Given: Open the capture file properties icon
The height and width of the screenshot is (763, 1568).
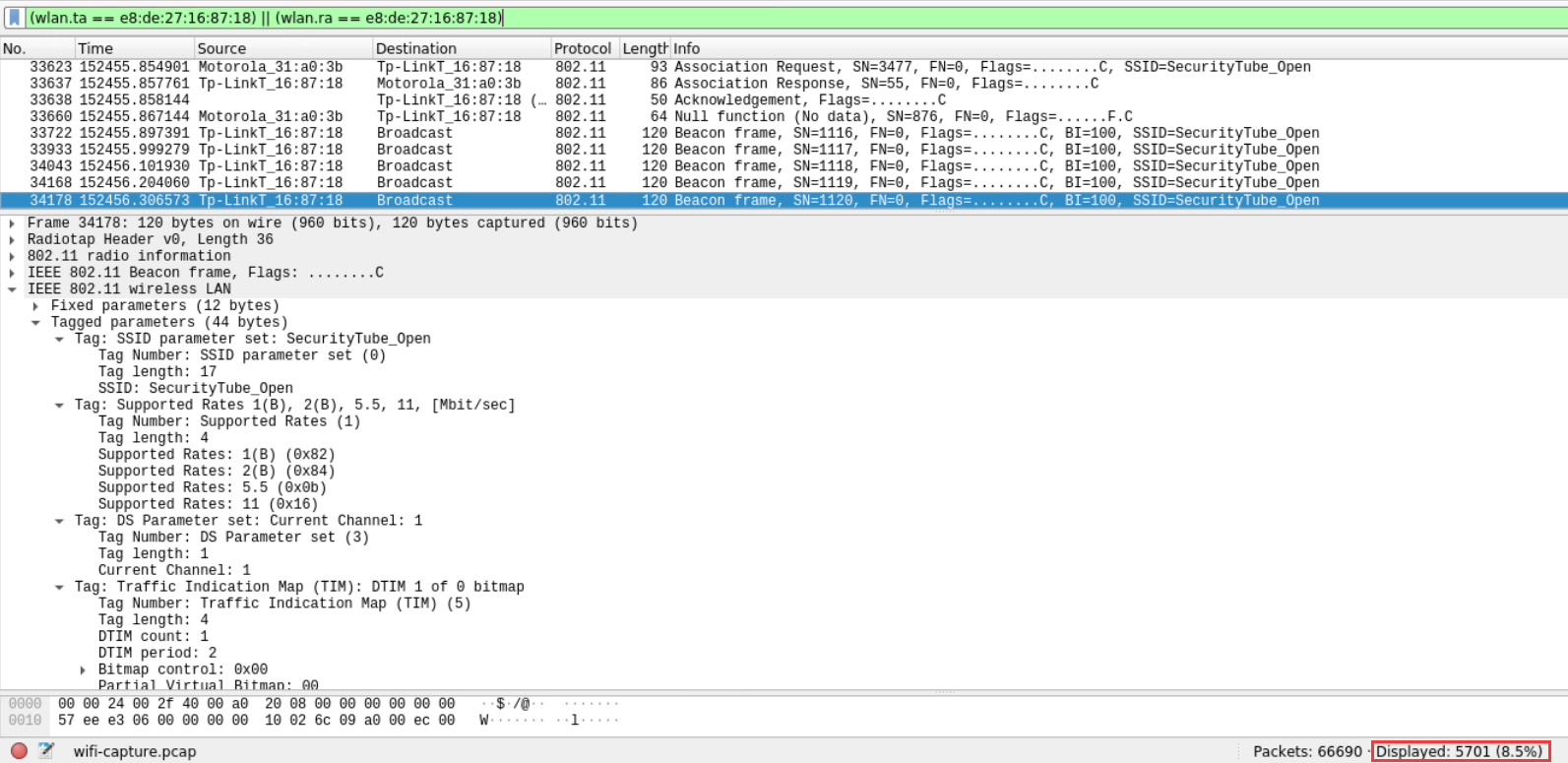Looking at the screenshot, I should [x=46, y=750].
